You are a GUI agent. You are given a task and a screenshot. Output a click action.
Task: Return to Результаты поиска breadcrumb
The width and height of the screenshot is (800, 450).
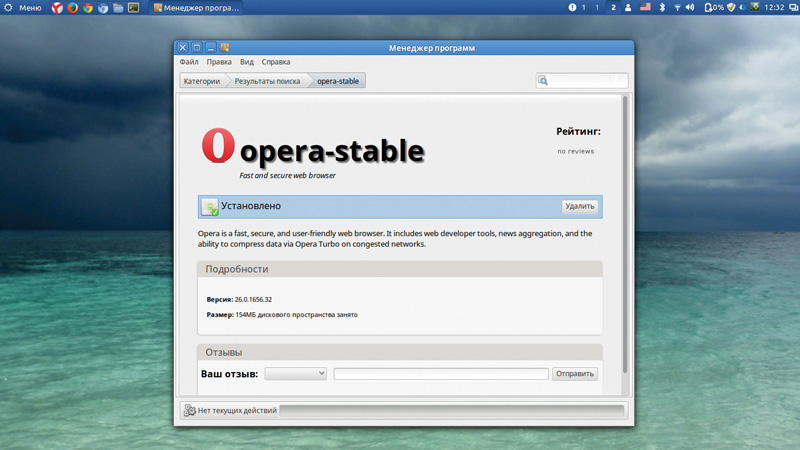click(267, 81)
